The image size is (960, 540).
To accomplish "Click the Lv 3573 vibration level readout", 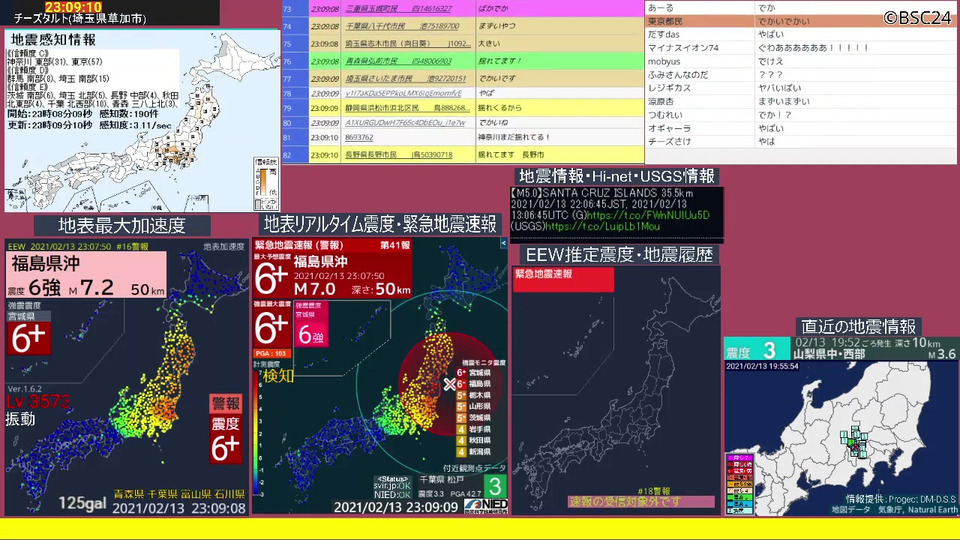I will pyautogui.click(x=39, y=402).
